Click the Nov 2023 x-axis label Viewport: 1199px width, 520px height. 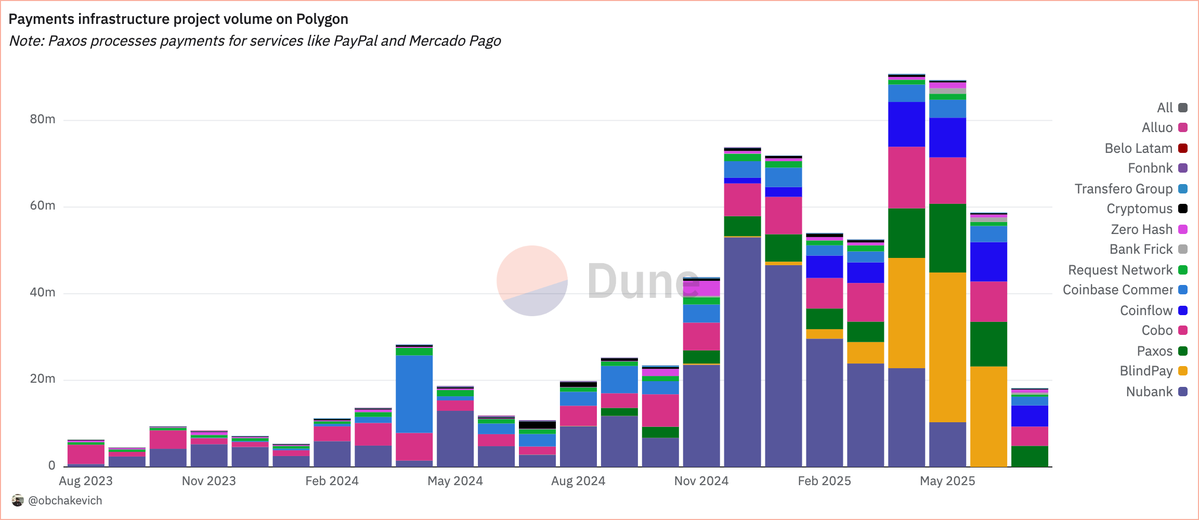pos(210,481)
